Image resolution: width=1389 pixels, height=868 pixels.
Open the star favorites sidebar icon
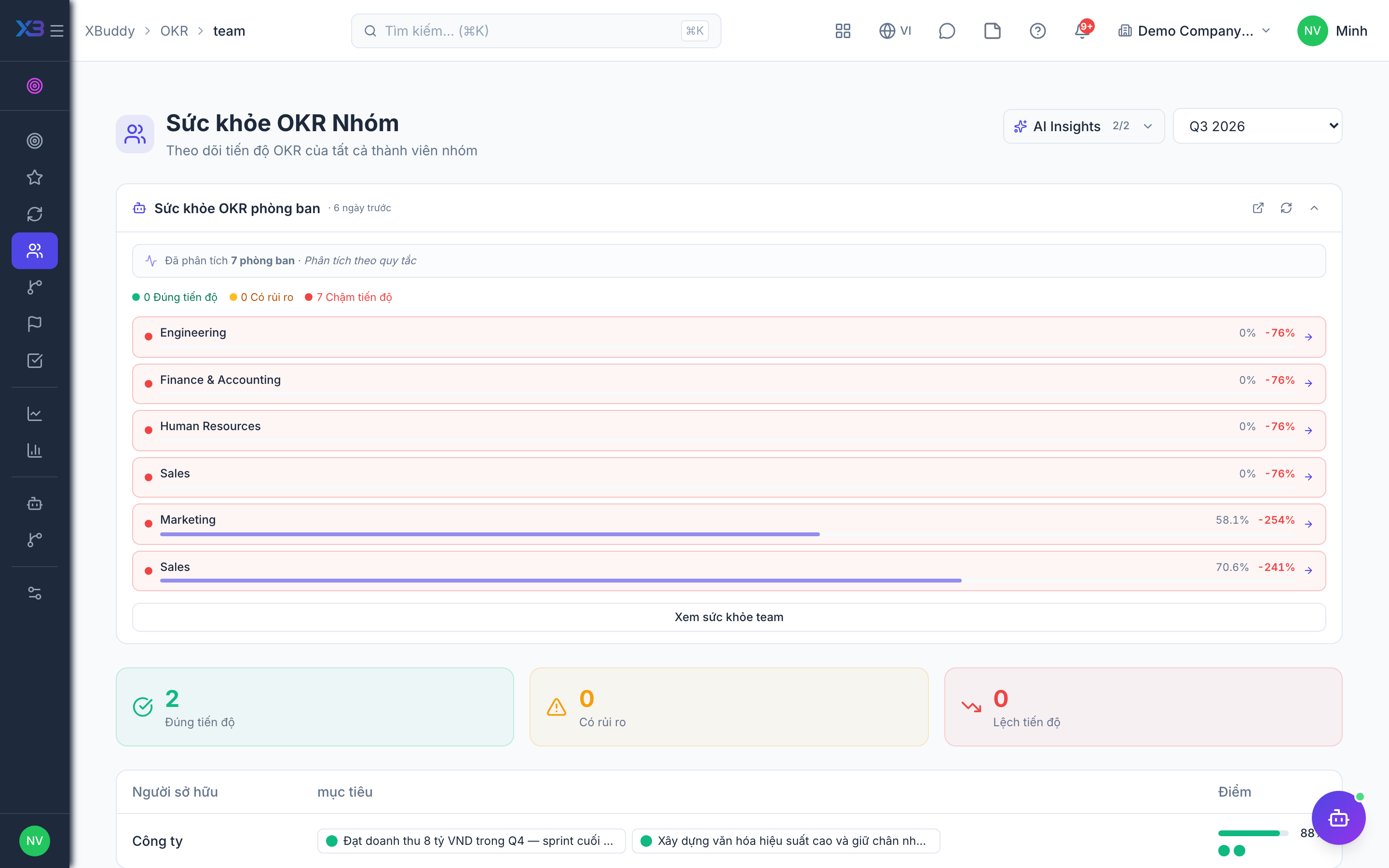pyautogui.click(x=34, y=177)
